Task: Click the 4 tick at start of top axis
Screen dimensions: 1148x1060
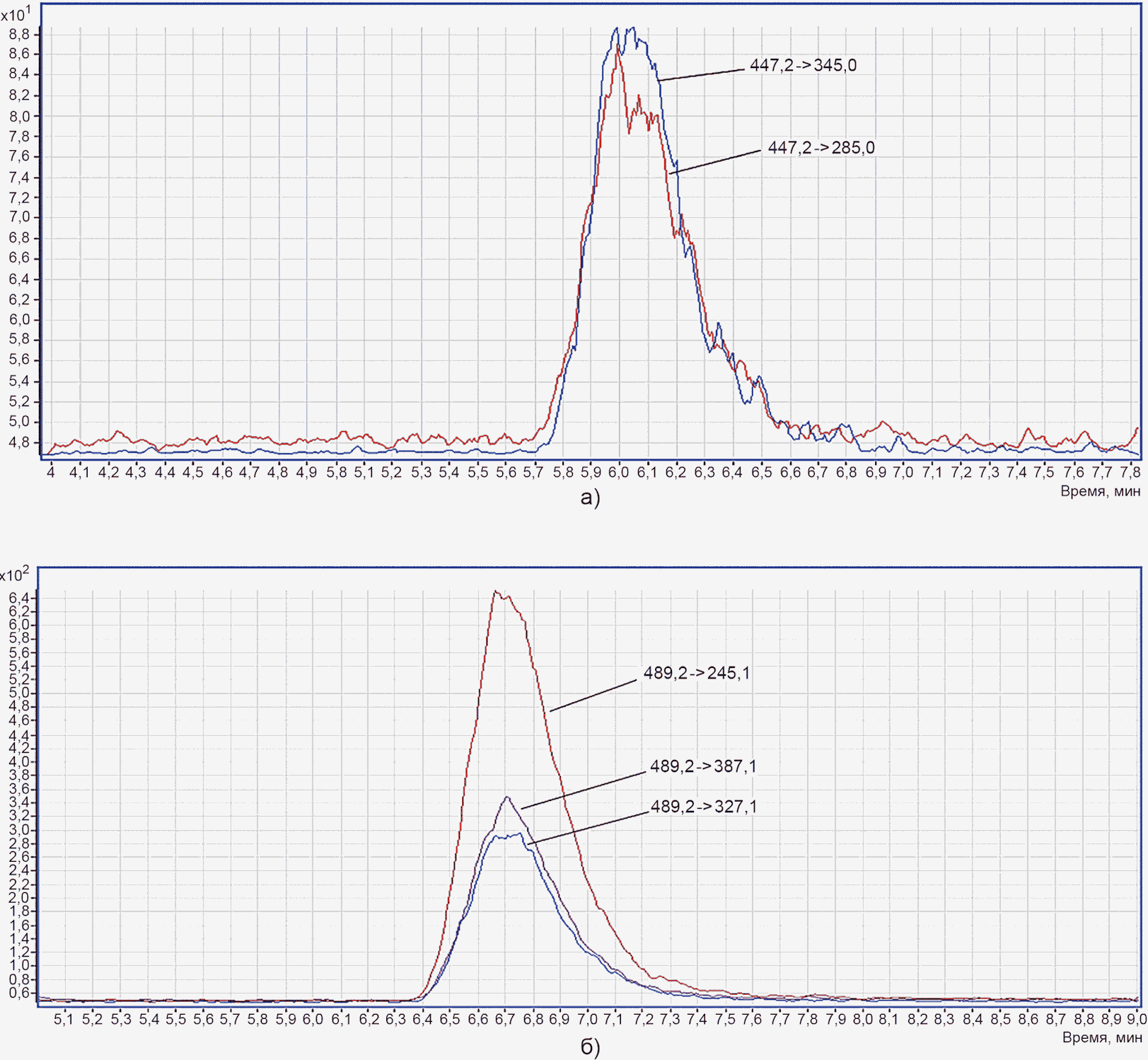Action: [51, 472]
